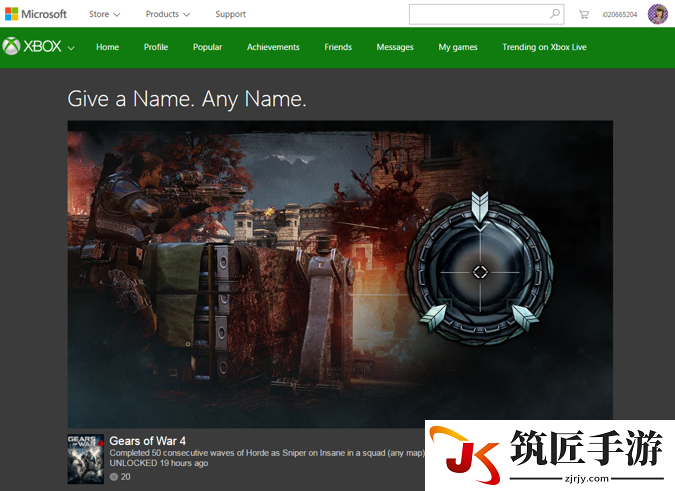Go to My games tab
This screenshot has height=491, width=675.
click(x=458, y=47)
